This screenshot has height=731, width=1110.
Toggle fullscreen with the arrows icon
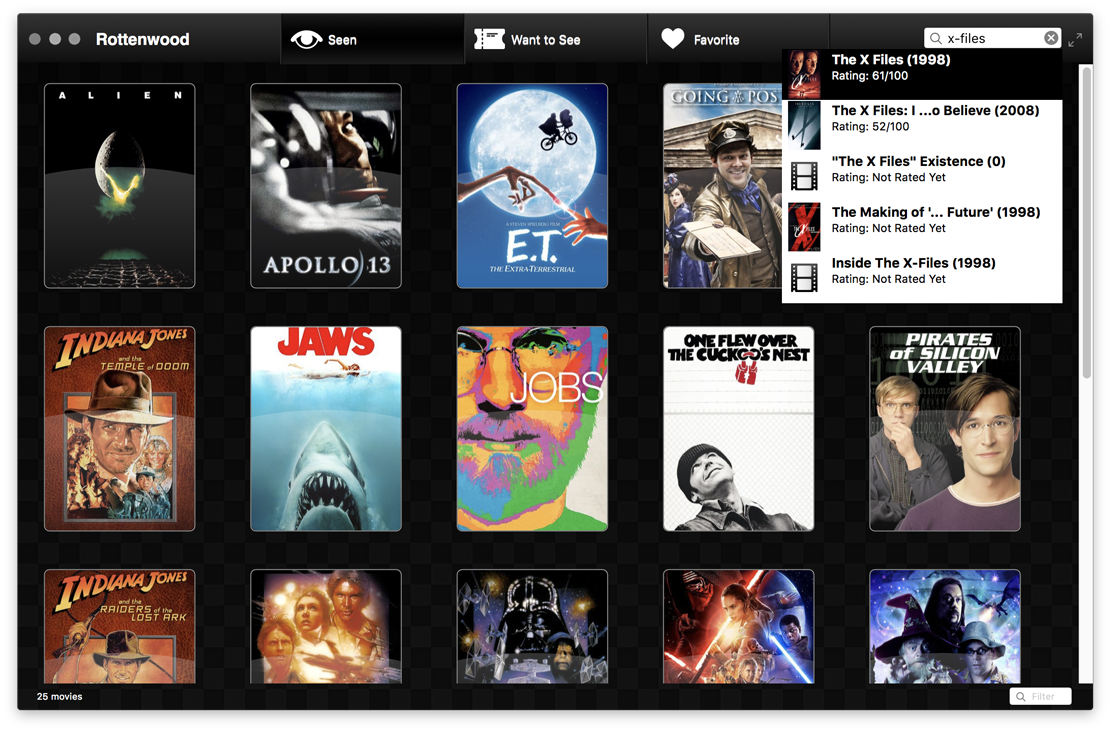pos(1075,40)
